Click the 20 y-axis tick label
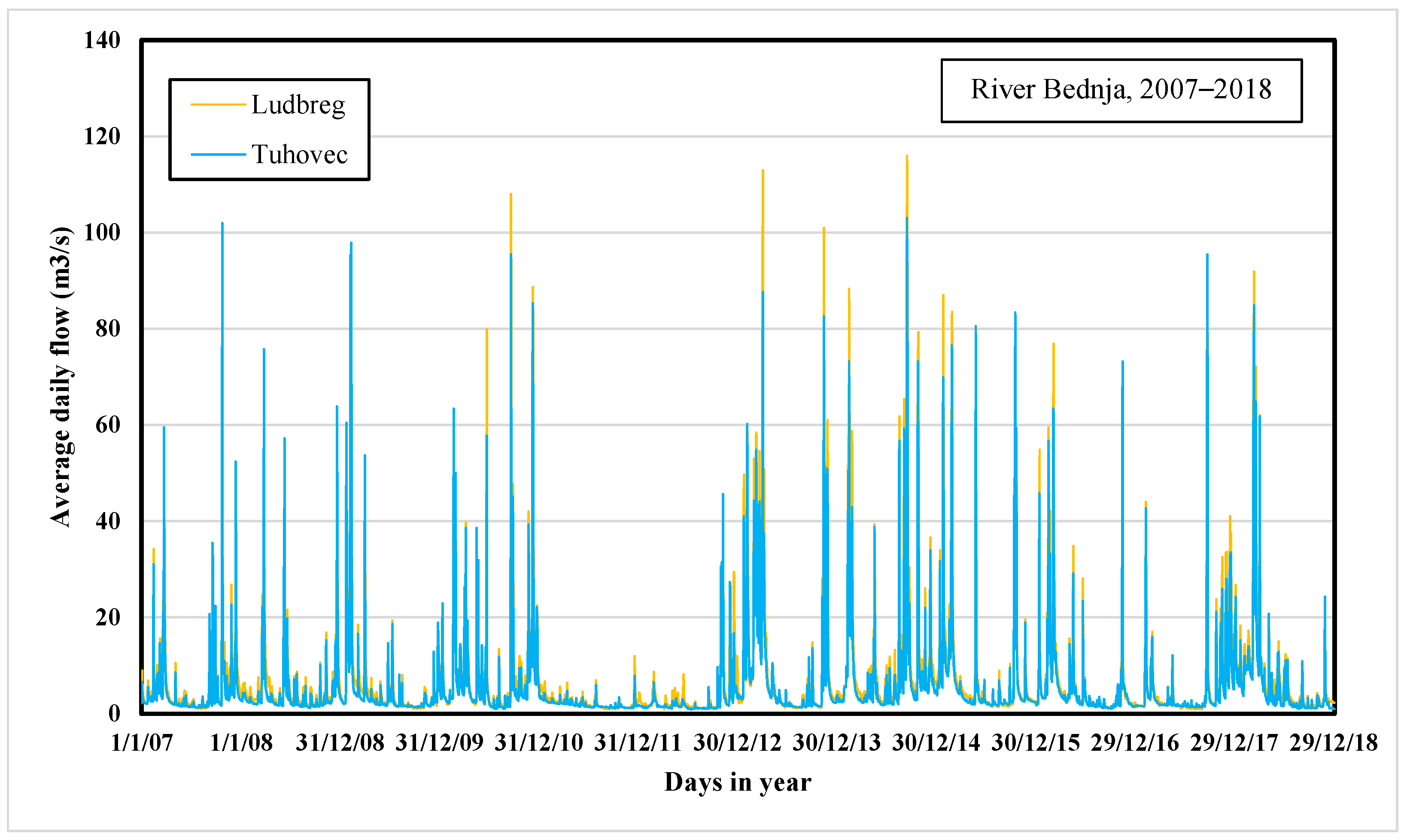The height and width of the screenshot is (840, 1407). coord(108,617)
